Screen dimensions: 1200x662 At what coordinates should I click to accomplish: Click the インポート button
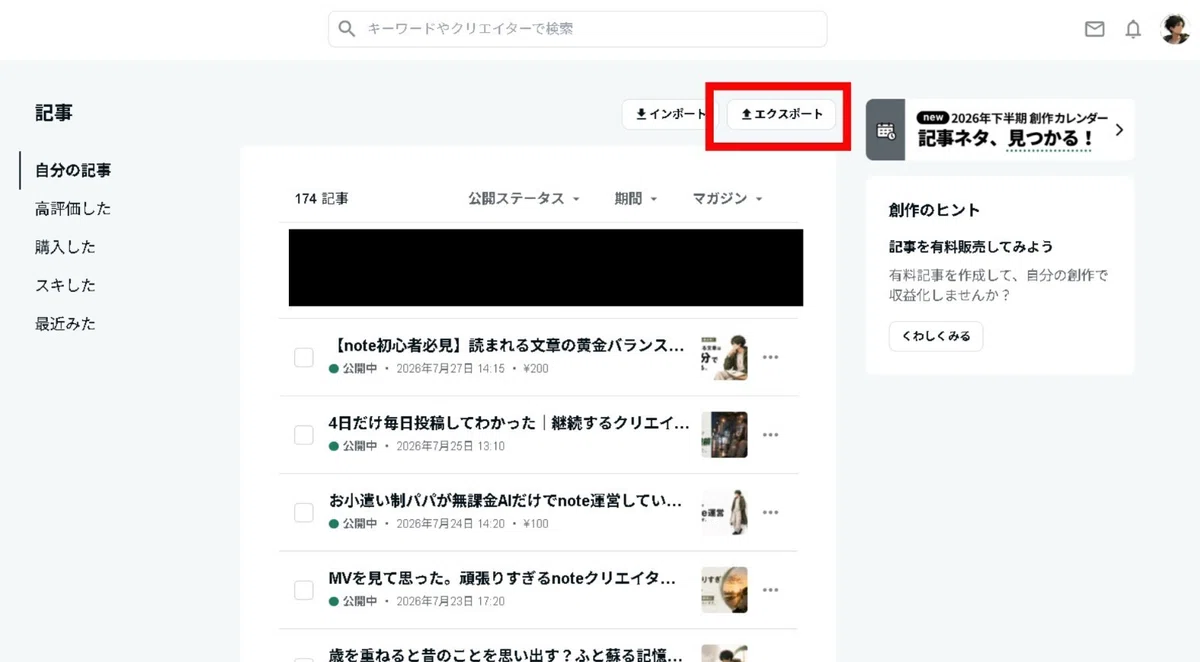[x=669, y=114]
